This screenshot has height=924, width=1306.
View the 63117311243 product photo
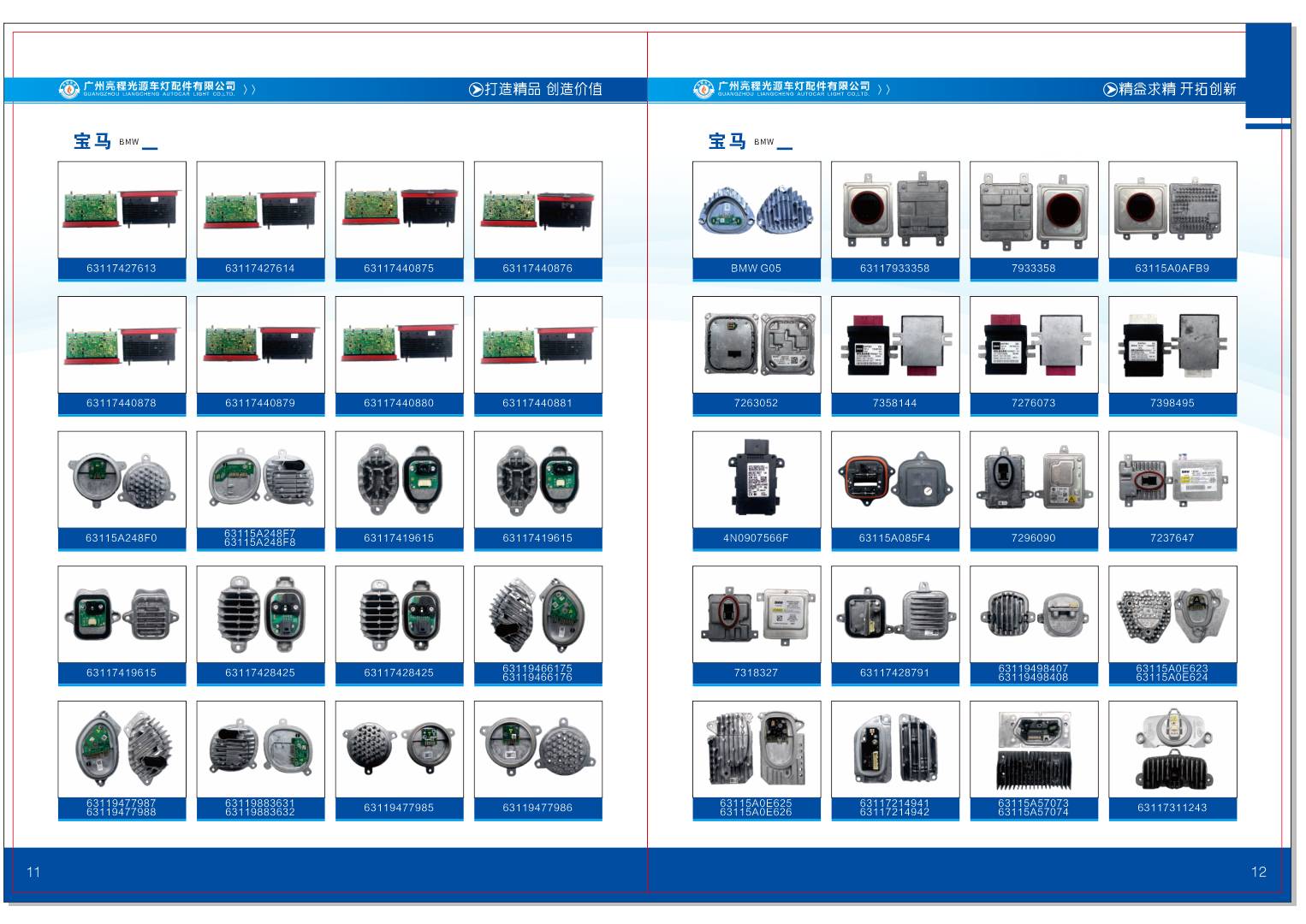click(x=1172, y=749)
